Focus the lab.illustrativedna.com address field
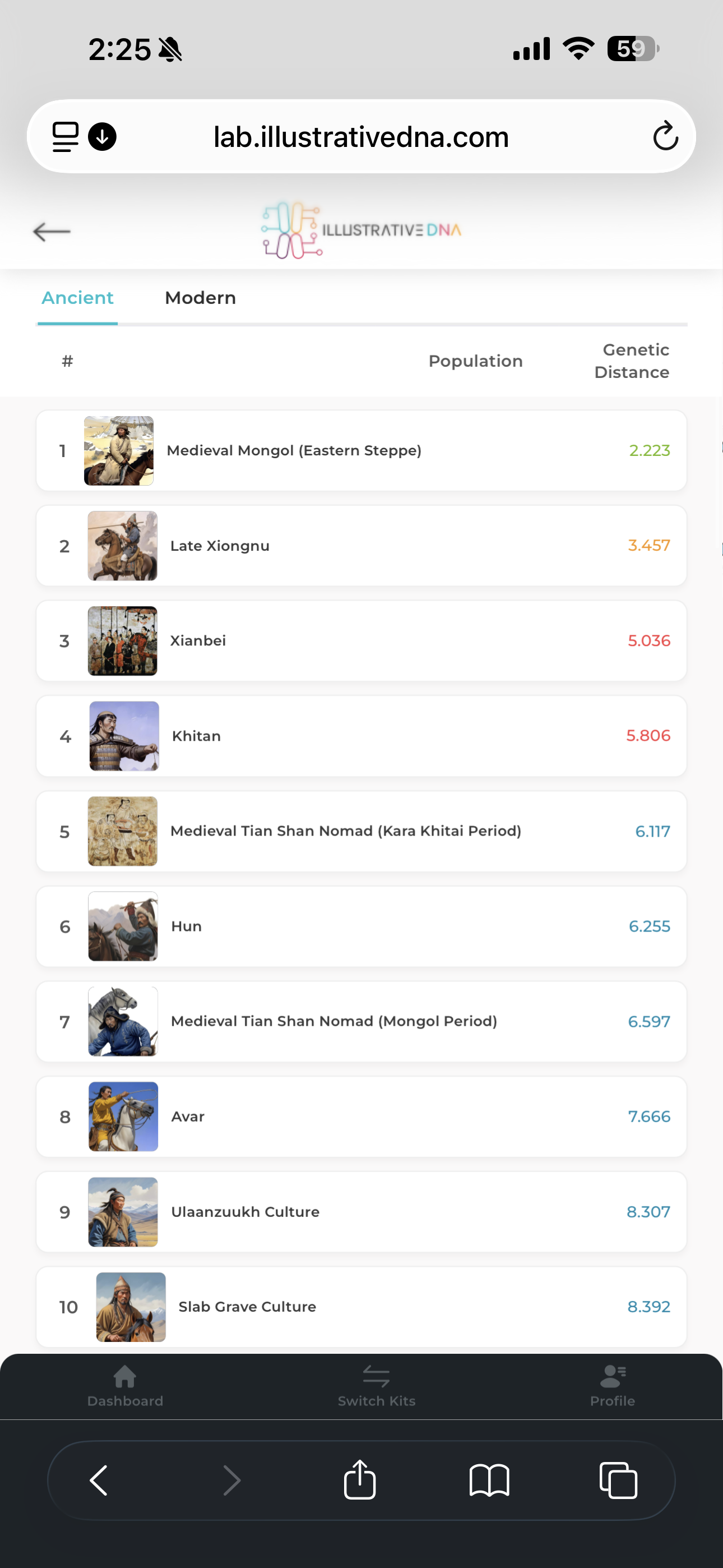The height and width of the screenshot is (1568, 723). click(x=361, y=136)
